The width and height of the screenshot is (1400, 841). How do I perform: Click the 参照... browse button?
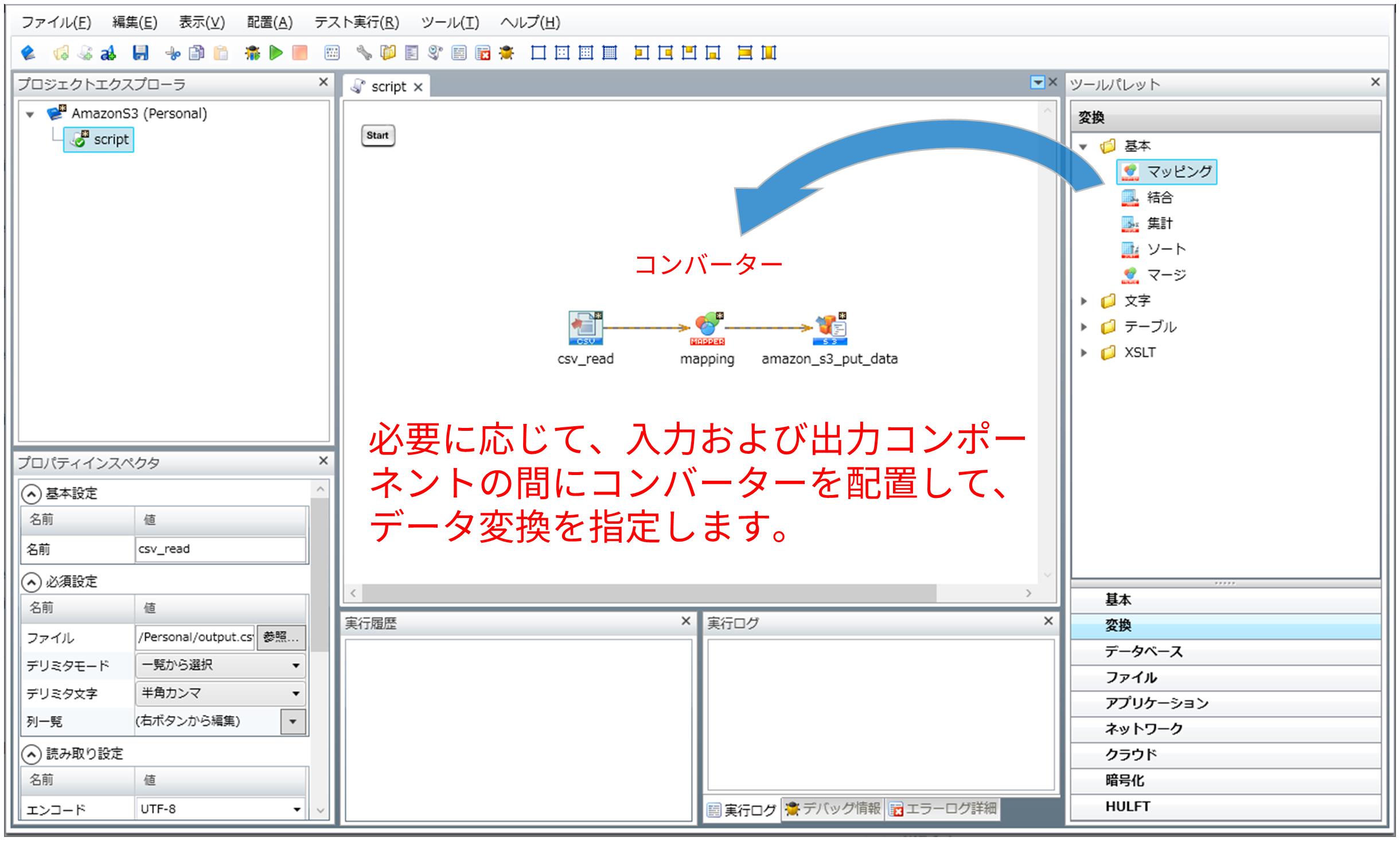tap(280, 637)
